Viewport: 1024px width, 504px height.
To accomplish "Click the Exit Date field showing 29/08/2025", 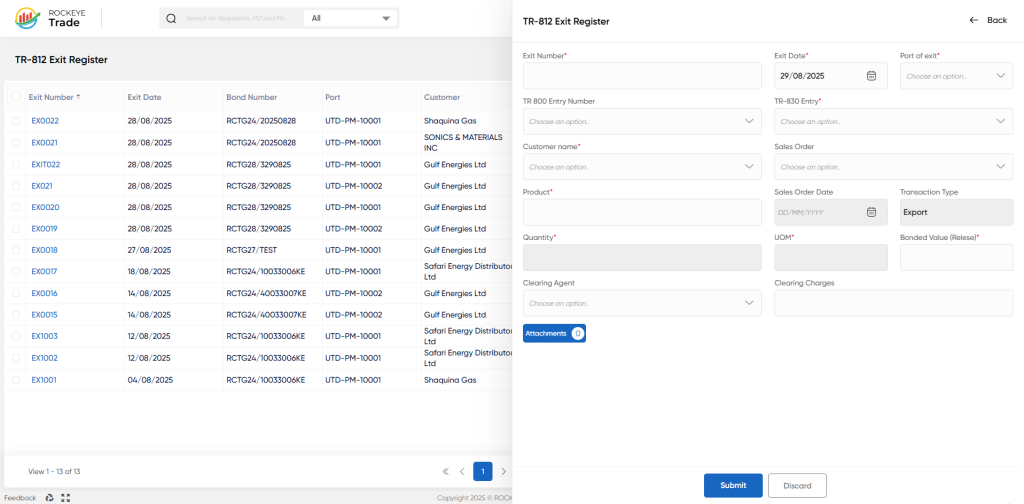I will click(831, 76).
